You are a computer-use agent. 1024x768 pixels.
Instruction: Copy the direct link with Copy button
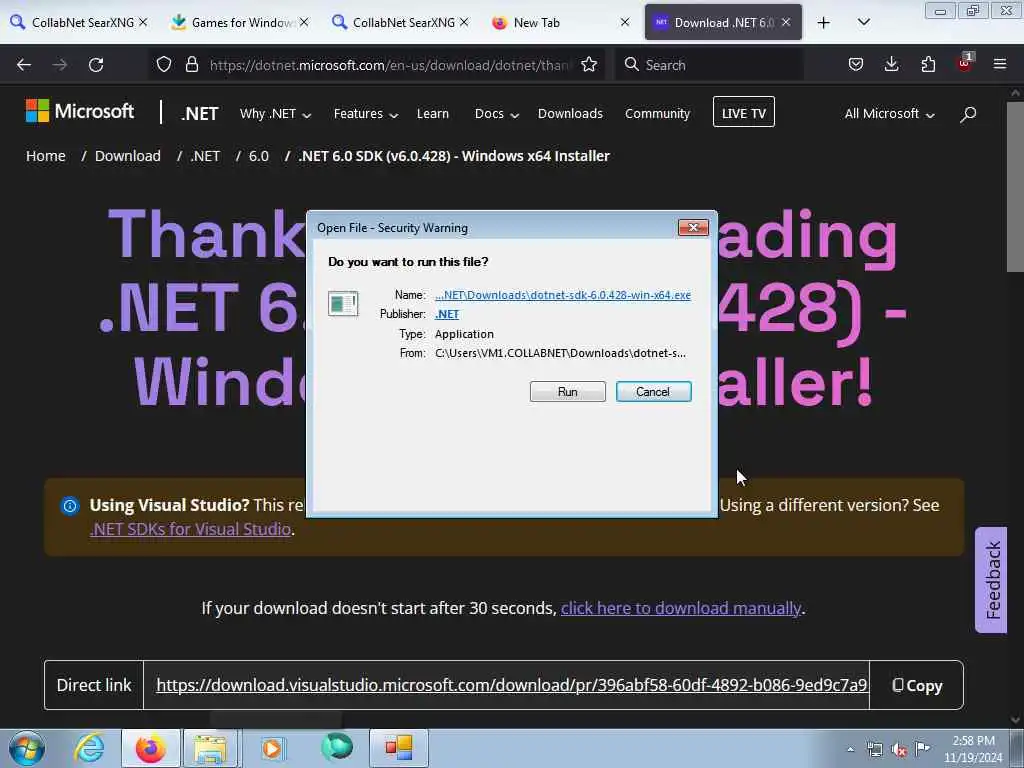[917, 685]
